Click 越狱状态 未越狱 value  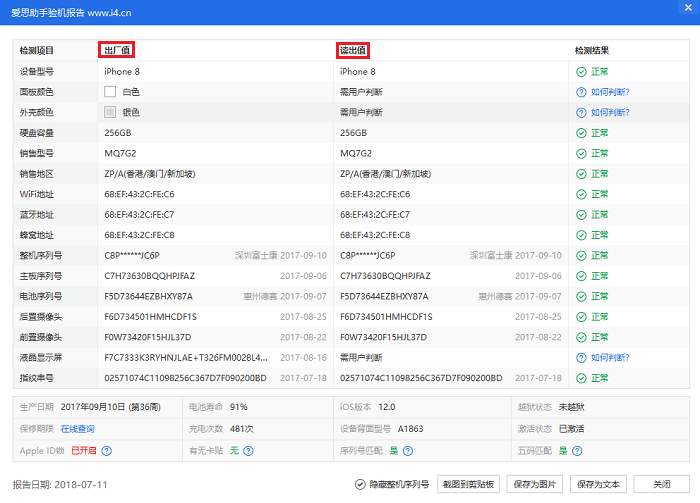click(571, 407)
